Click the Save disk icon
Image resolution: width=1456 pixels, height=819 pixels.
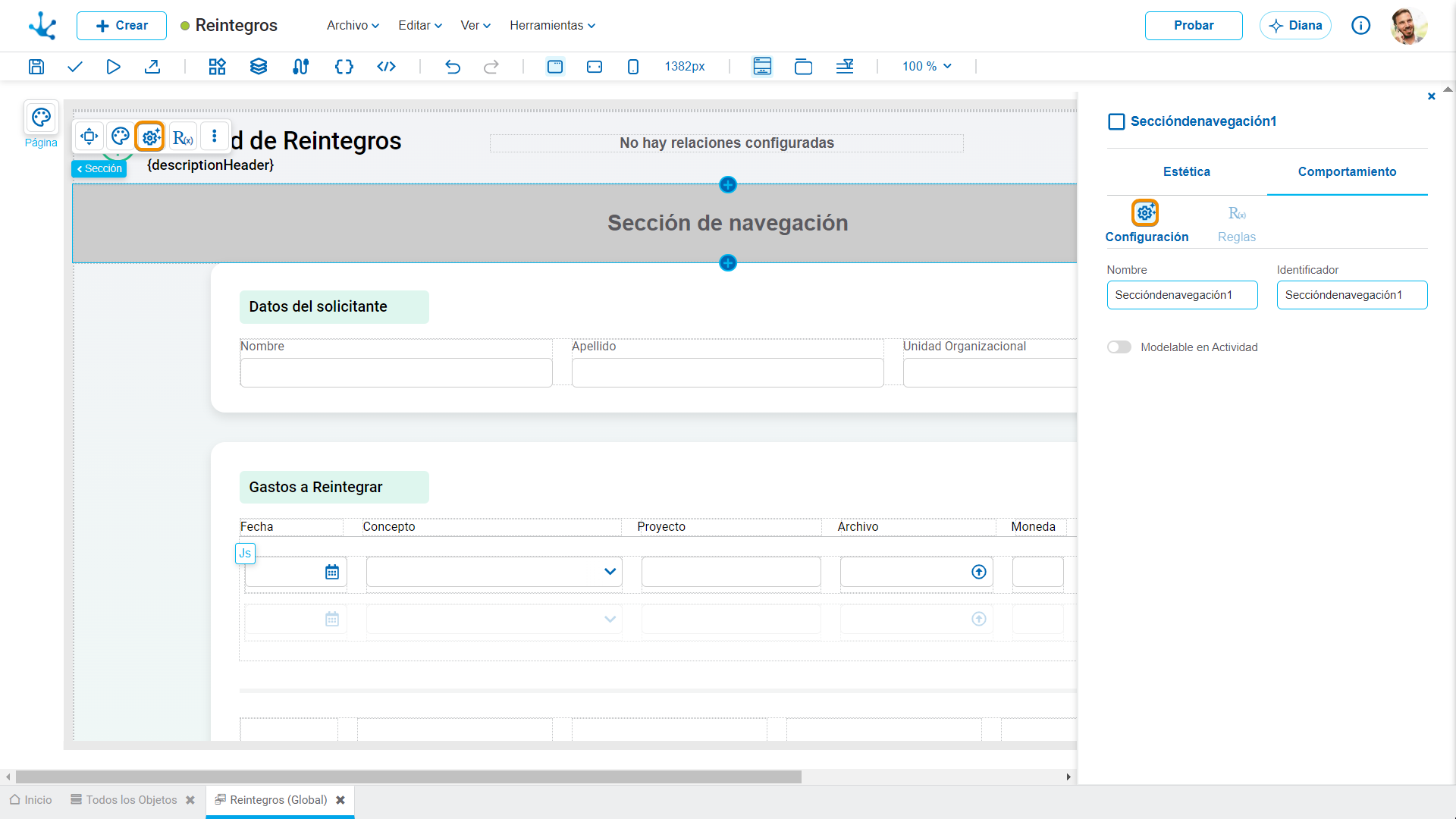36,67
